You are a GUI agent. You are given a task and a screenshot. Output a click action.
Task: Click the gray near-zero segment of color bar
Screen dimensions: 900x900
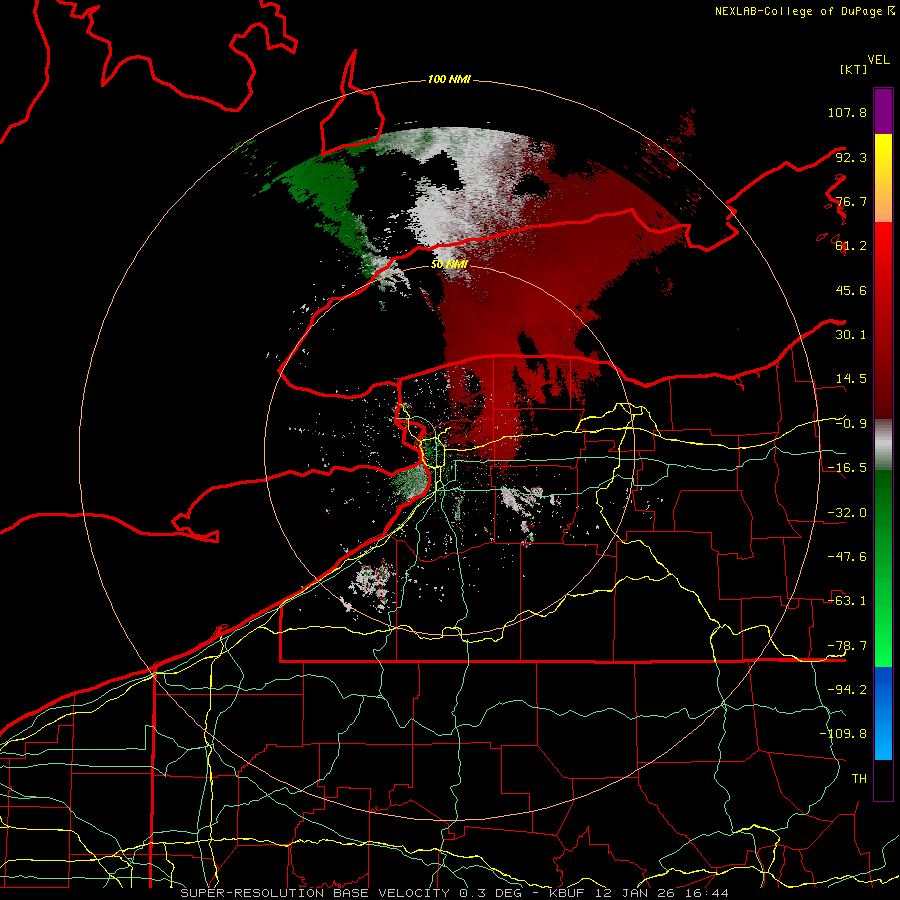pos(883,445)
